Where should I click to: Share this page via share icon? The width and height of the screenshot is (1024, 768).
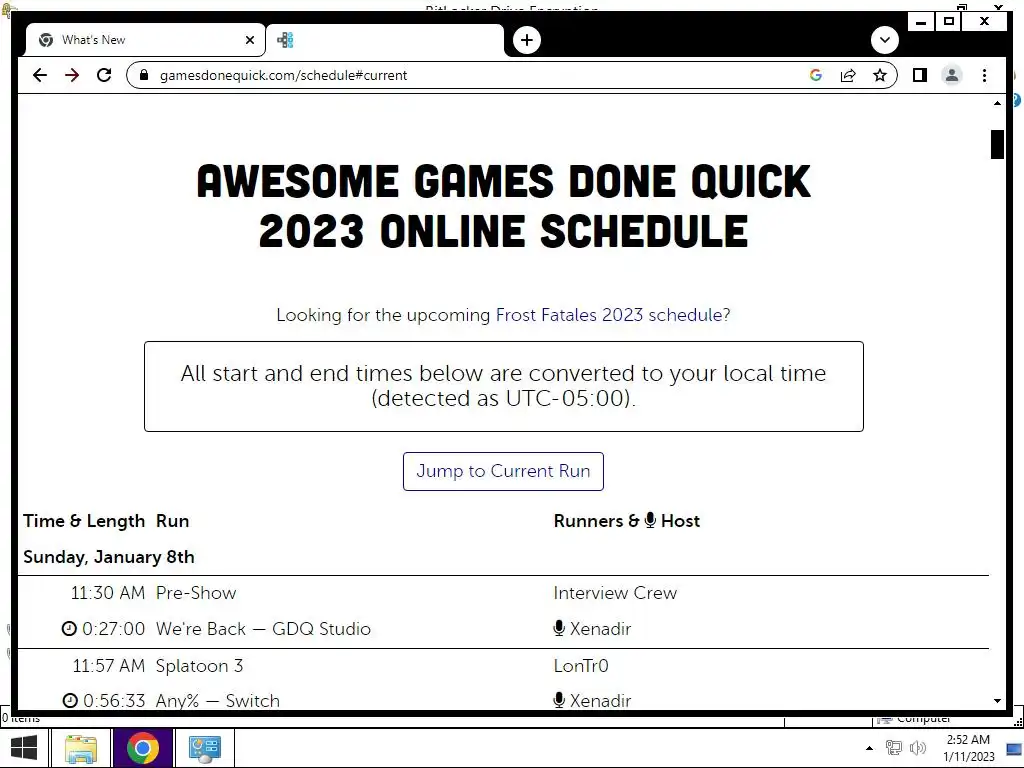click(x=848, y=75)
